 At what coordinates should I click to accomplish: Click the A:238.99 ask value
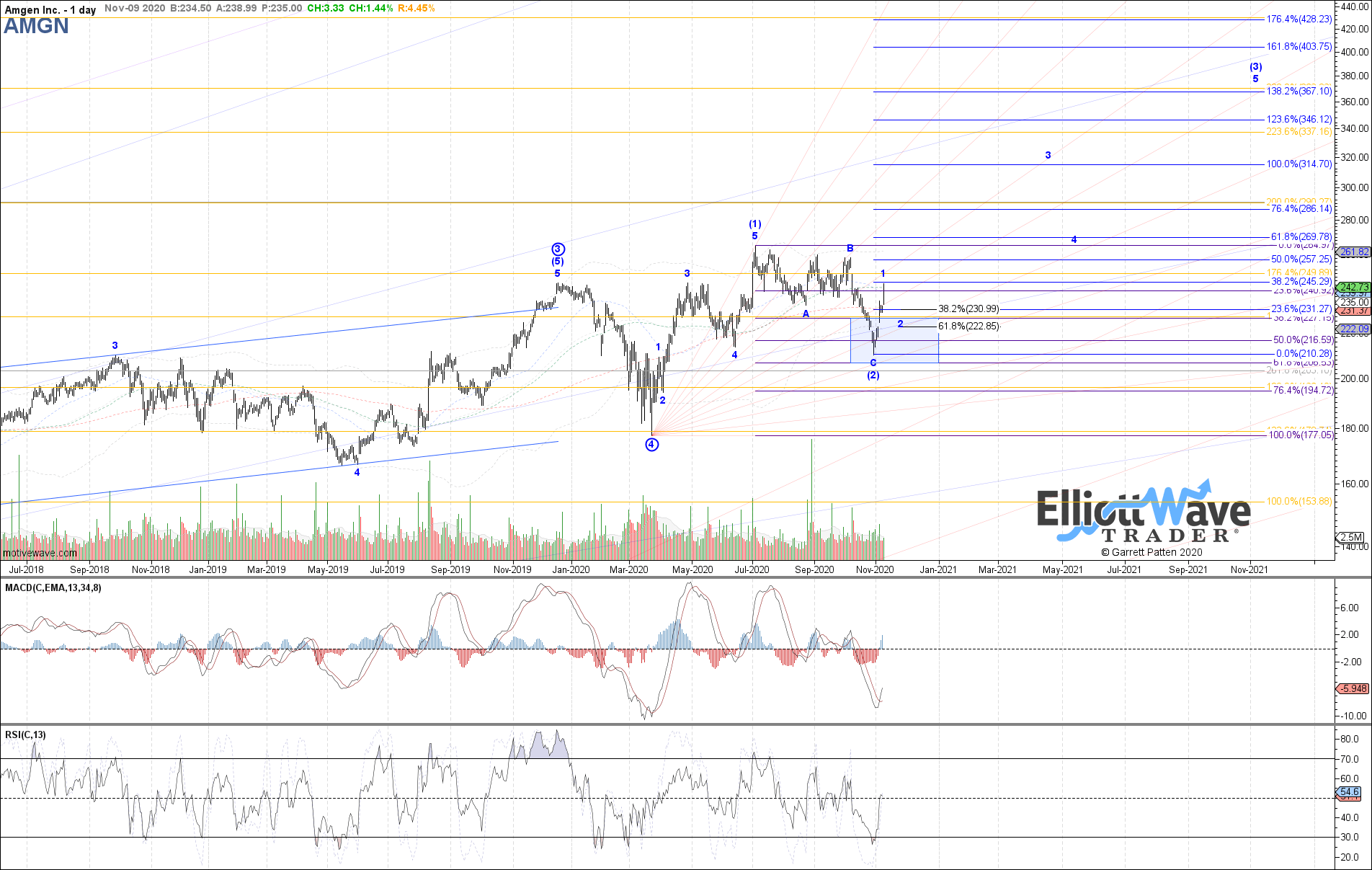click(x=236, y=8)
